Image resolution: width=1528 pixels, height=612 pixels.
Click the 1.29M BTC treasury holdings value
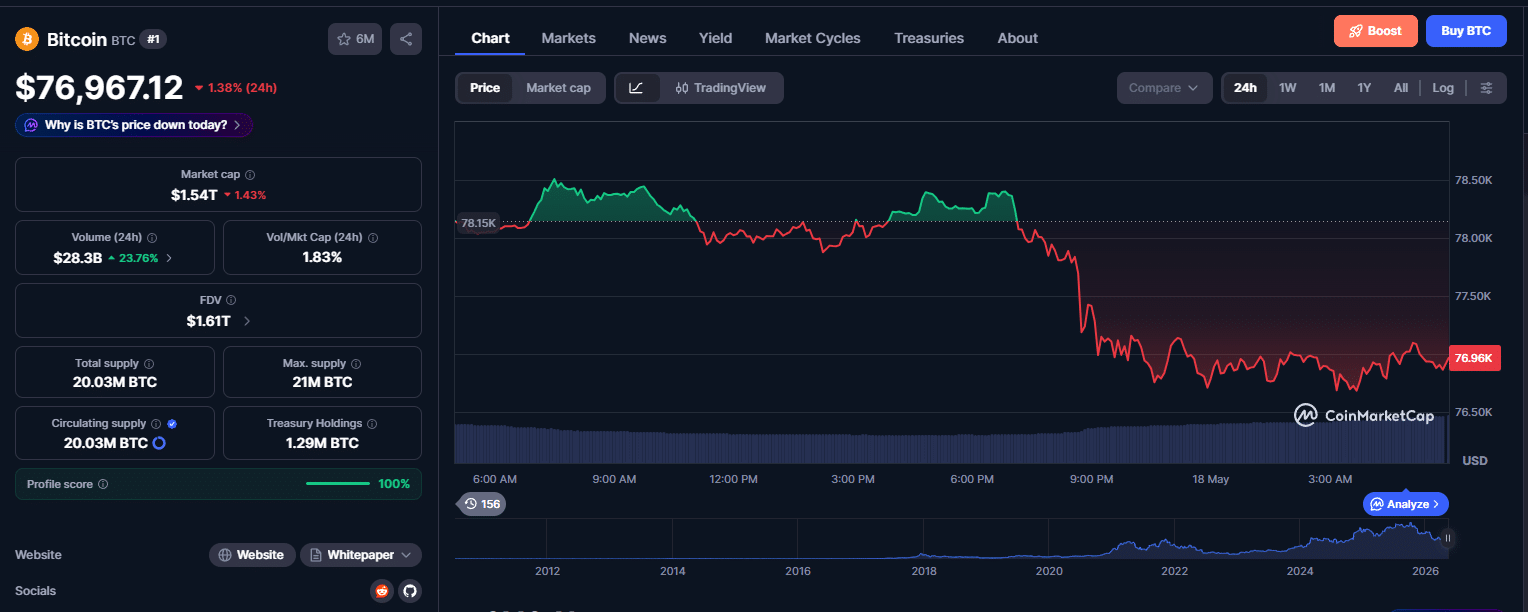coord(322,443)
